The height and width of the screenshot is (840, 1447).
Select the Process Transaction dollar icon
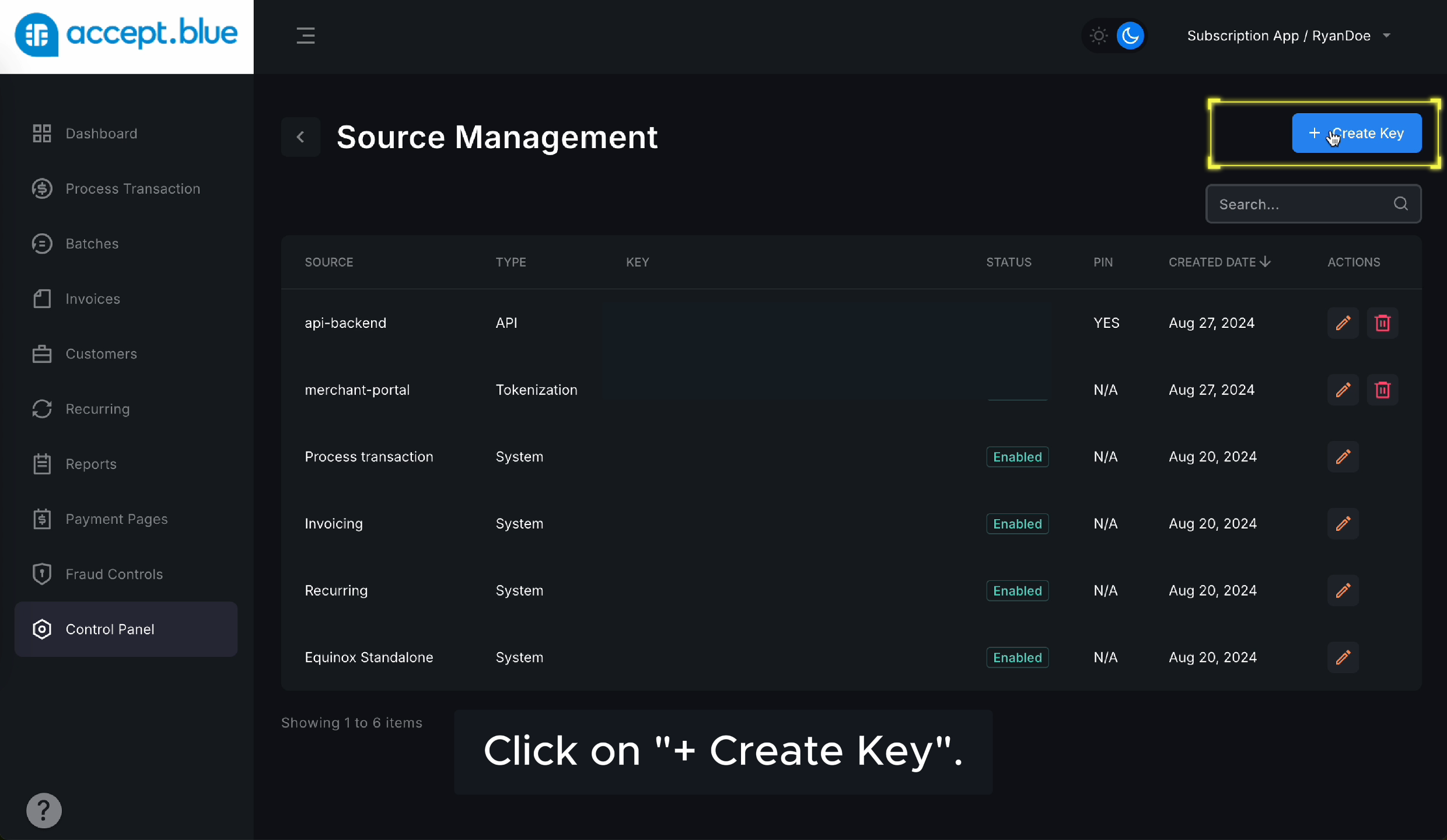(41, 188)
